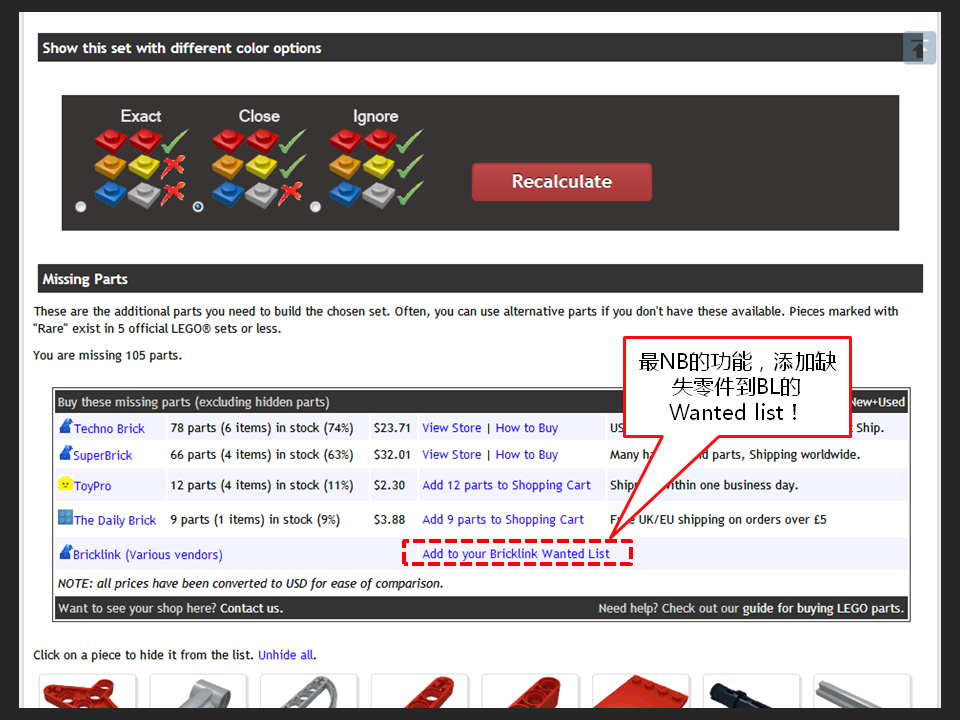Screen dimensions: 960x720
Task: Click View Store for SuperBrick
Action: tap(451, 455)
